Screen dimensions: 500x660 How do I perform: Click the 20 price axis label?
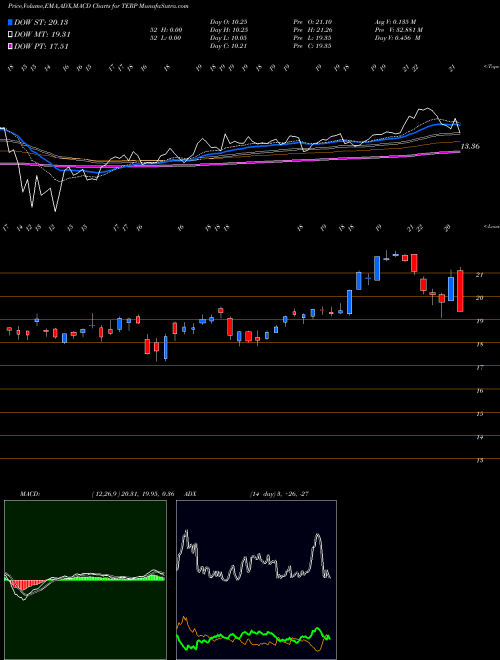click(479, 298)
